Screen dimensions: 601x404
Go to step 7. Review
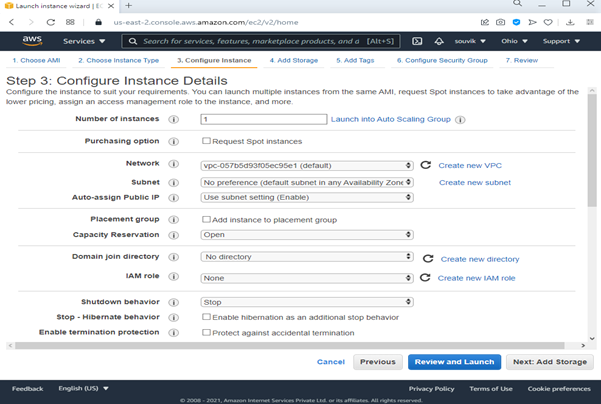pos(522,60)
